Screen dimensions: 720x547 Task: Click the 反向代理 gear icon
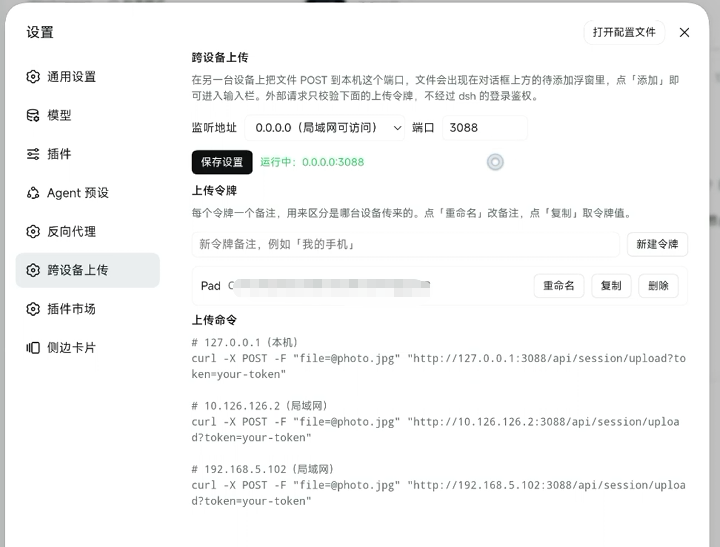(x=33, y=231)
